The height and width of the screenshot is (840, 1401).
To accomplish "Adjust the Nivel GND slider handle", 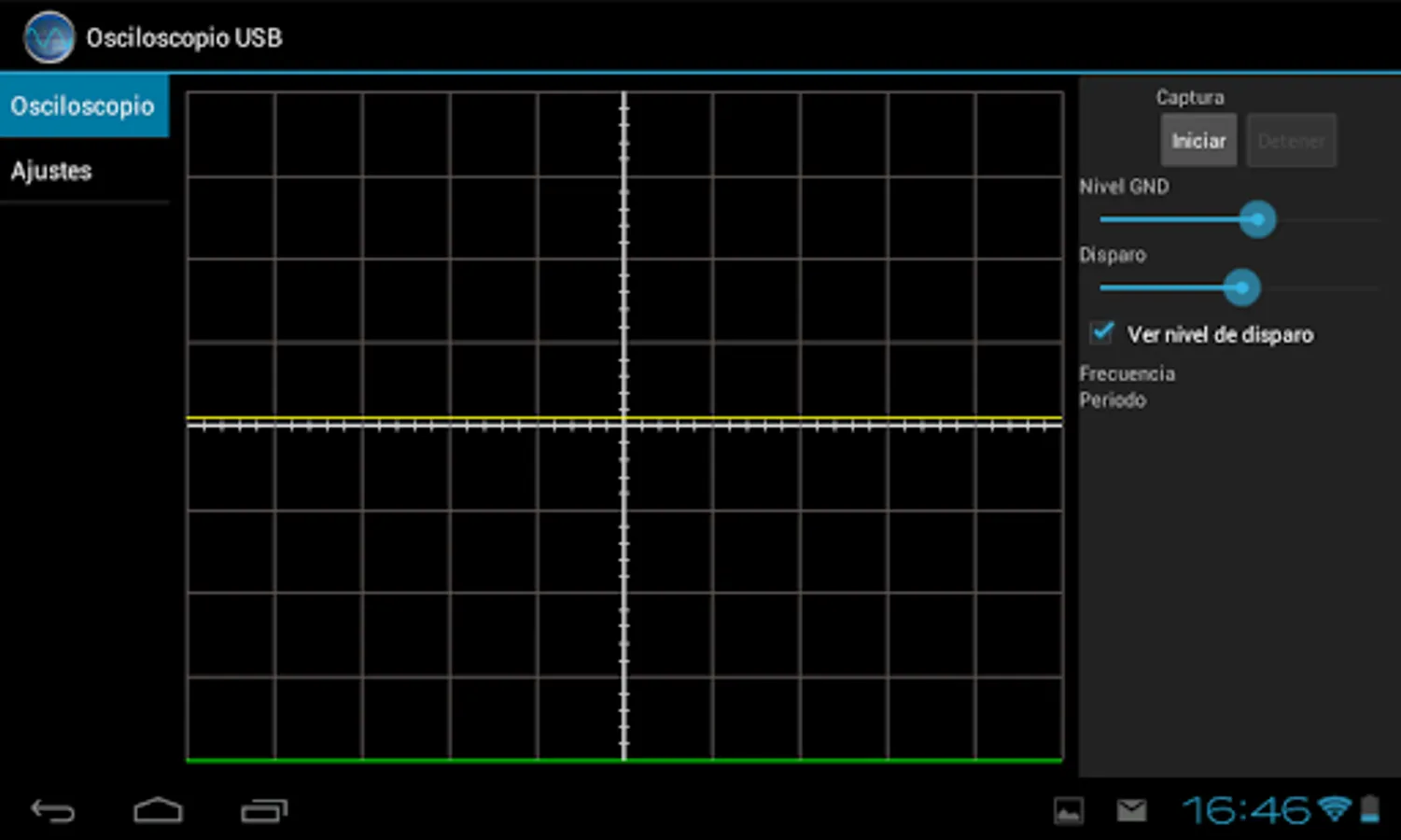I will pyautogui.click(x=1257, y=220).
